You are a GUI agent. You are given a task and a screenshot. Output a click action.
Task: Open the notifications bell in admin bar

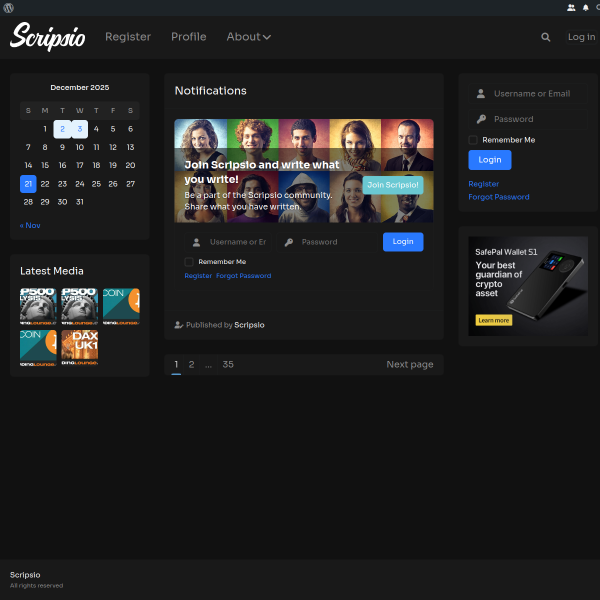click(x=585, y=8)
